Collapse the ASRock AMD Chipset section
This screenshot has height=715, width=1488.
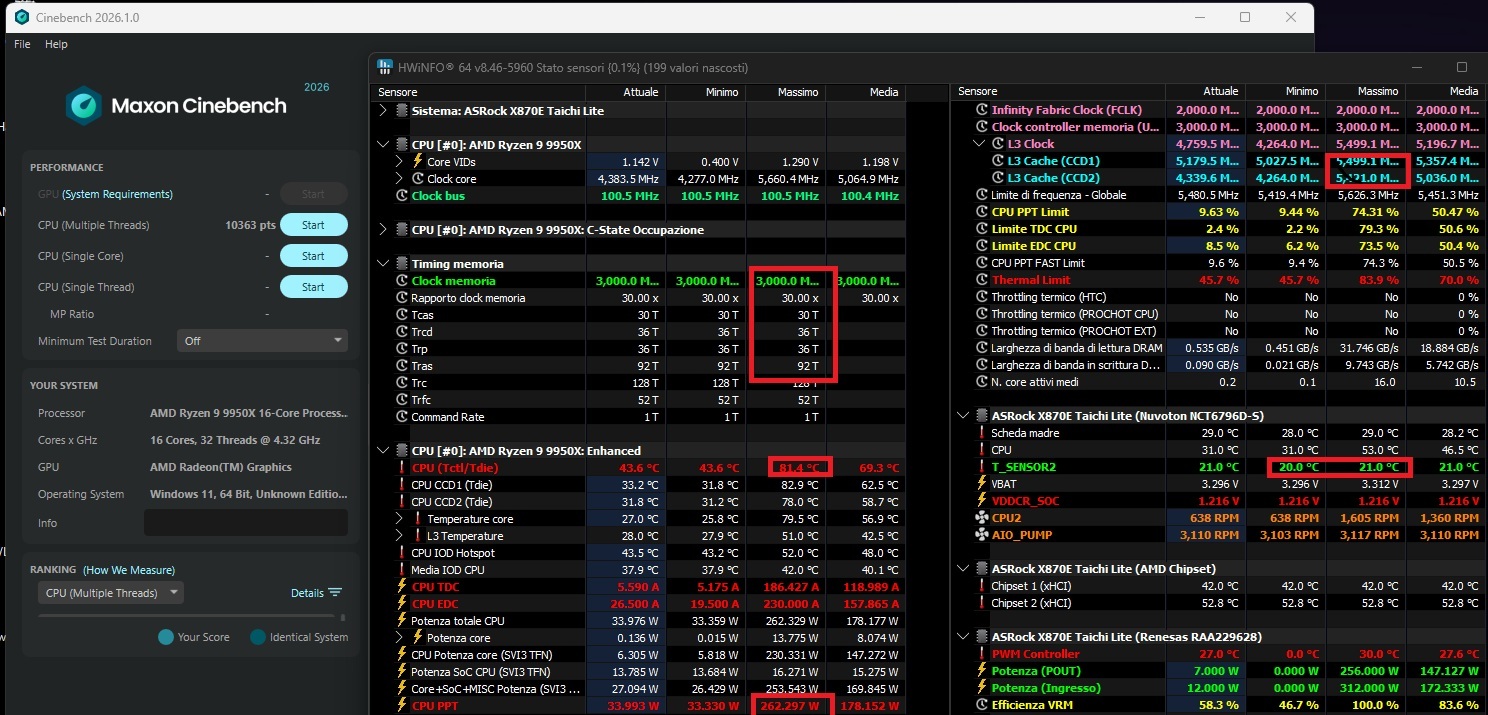pos(962,569)
